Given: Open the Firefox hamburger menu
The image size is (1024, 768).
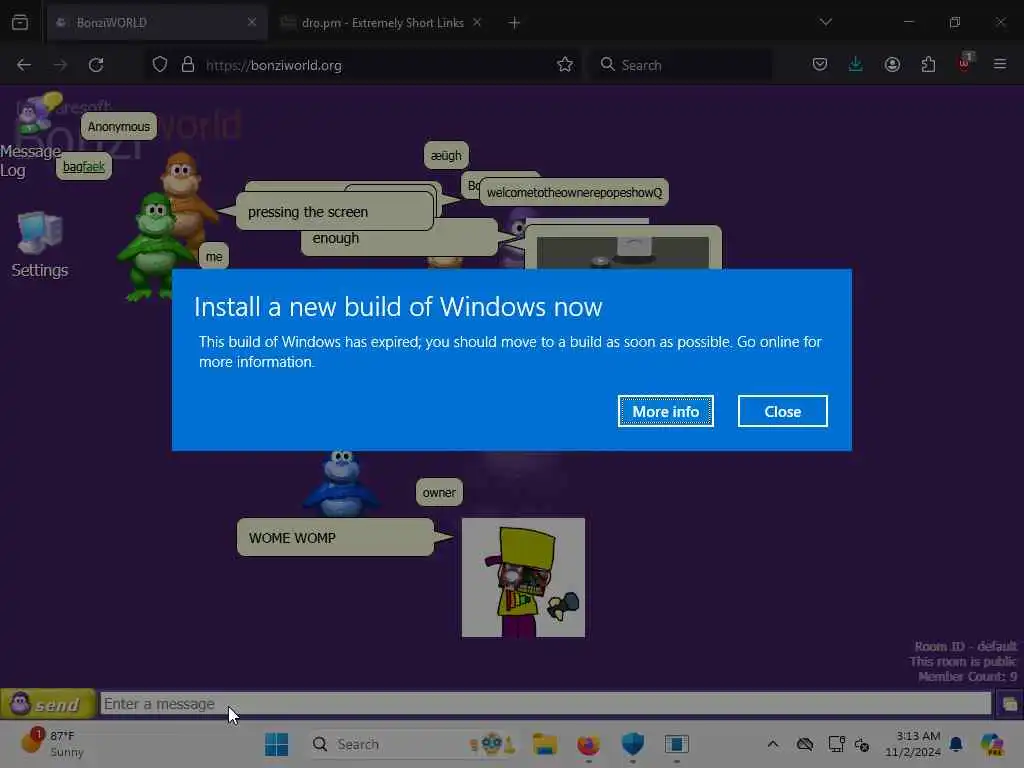Looking at the screenshot, I should [x=1000, y=65].
